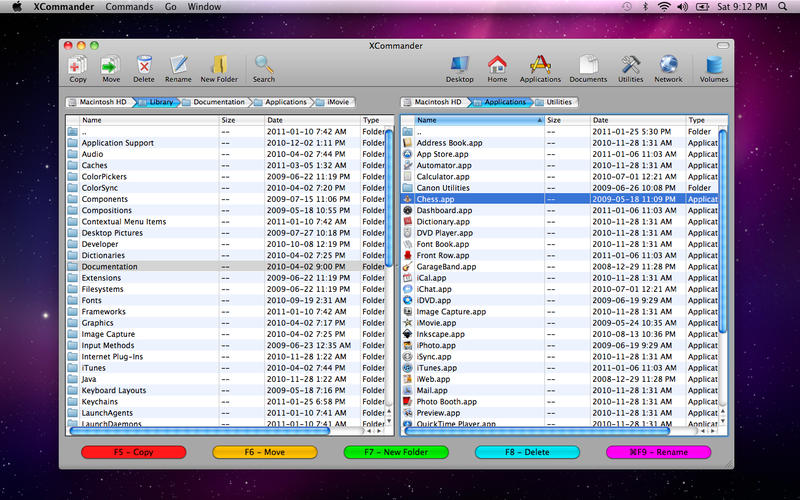
Task: Select left-pane Macintosh HD path segment
Action: click(x=99, y=102)
